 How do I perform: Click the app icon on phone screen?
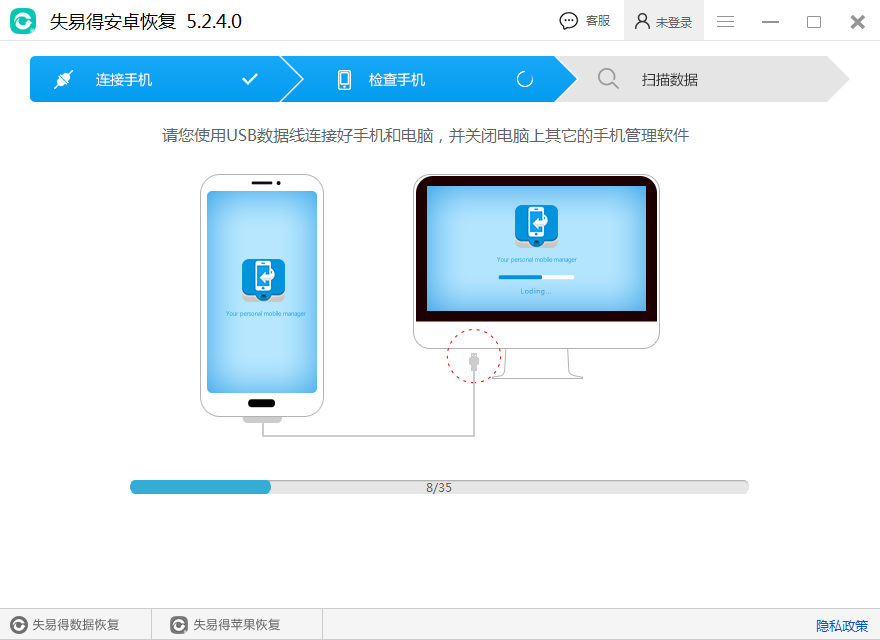coord(263,280)
